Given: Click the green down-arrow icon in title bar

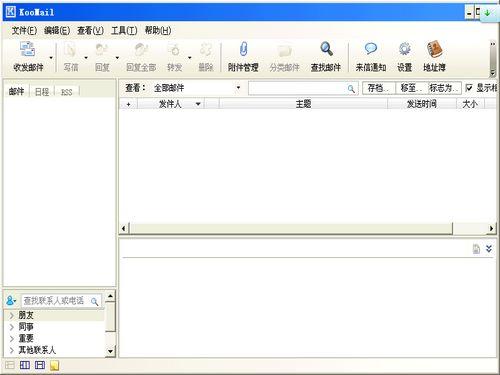Looking at the screenshot, I should (x=488, y=13).
